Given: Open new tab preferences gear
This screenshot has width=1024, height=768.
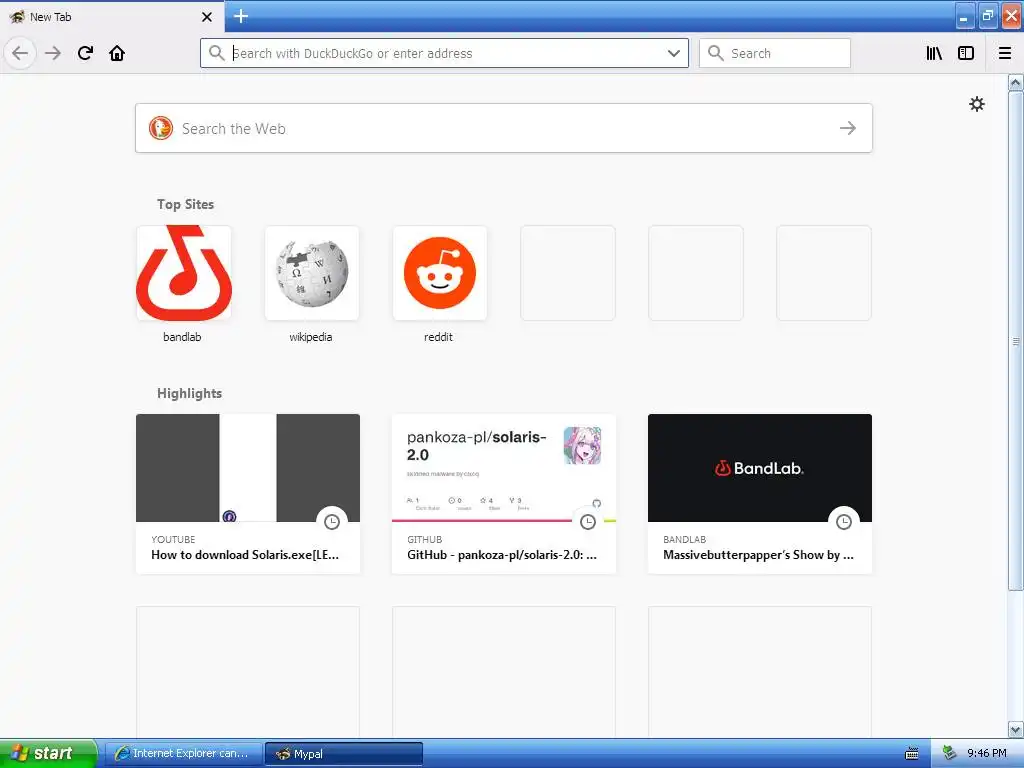Looking at the screenshot, I should (x=976, y=104).
